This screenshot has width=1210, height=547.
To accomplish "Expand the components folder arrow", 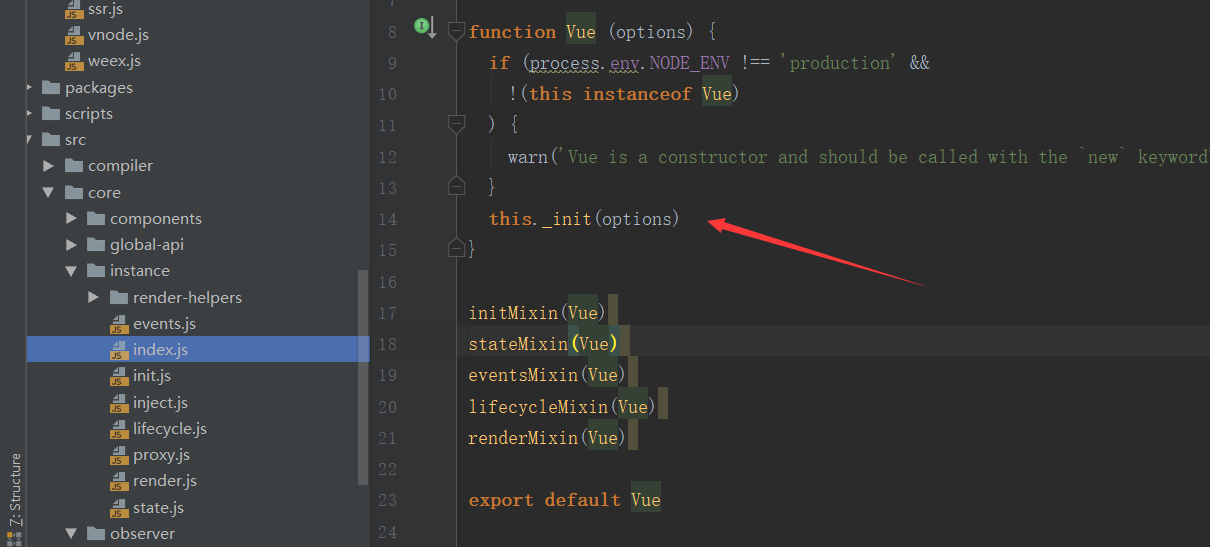I will pos(71,218).
